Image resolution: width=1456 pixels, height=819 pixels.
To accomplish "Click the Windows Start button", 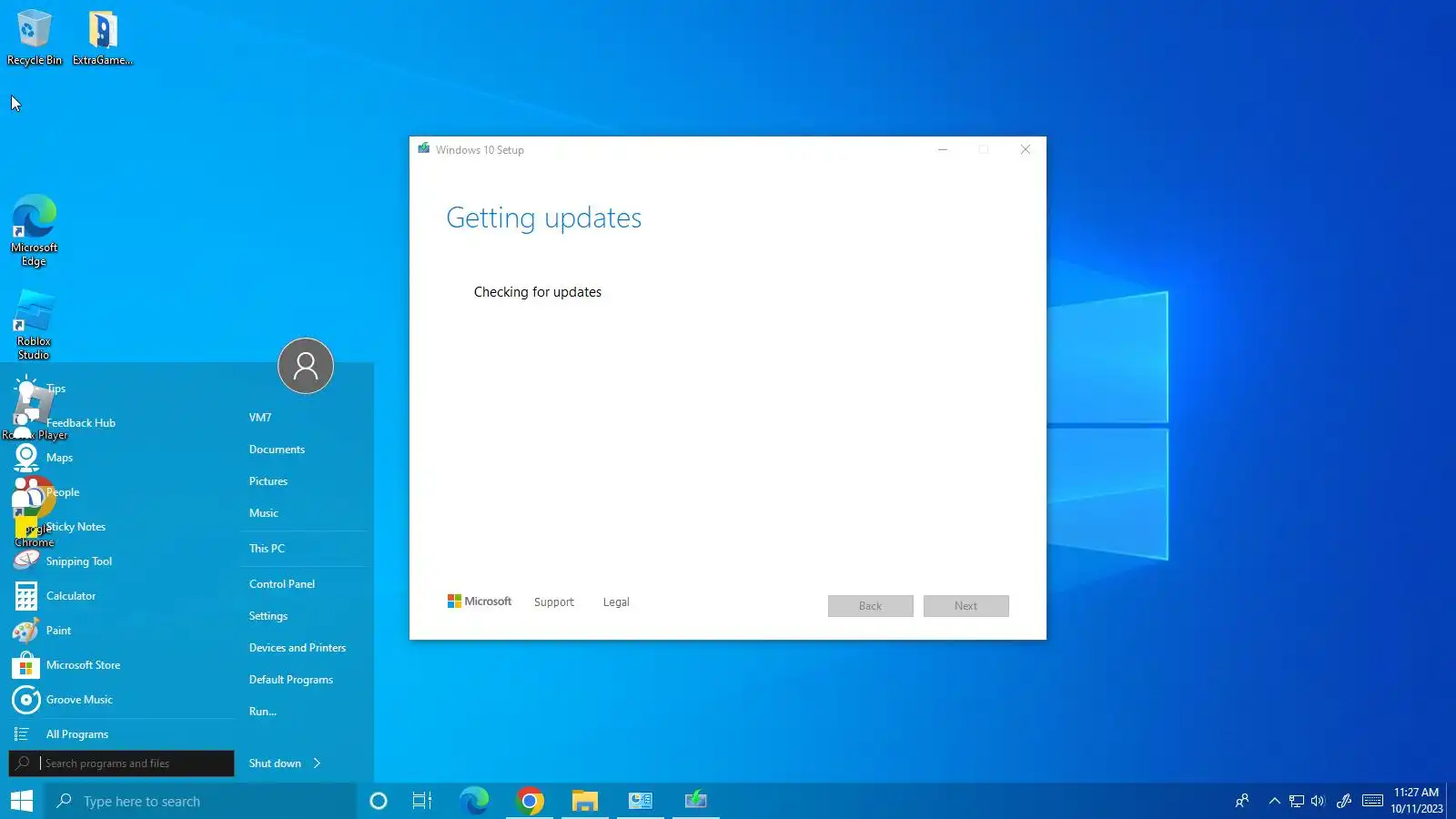I will [22, 801].
